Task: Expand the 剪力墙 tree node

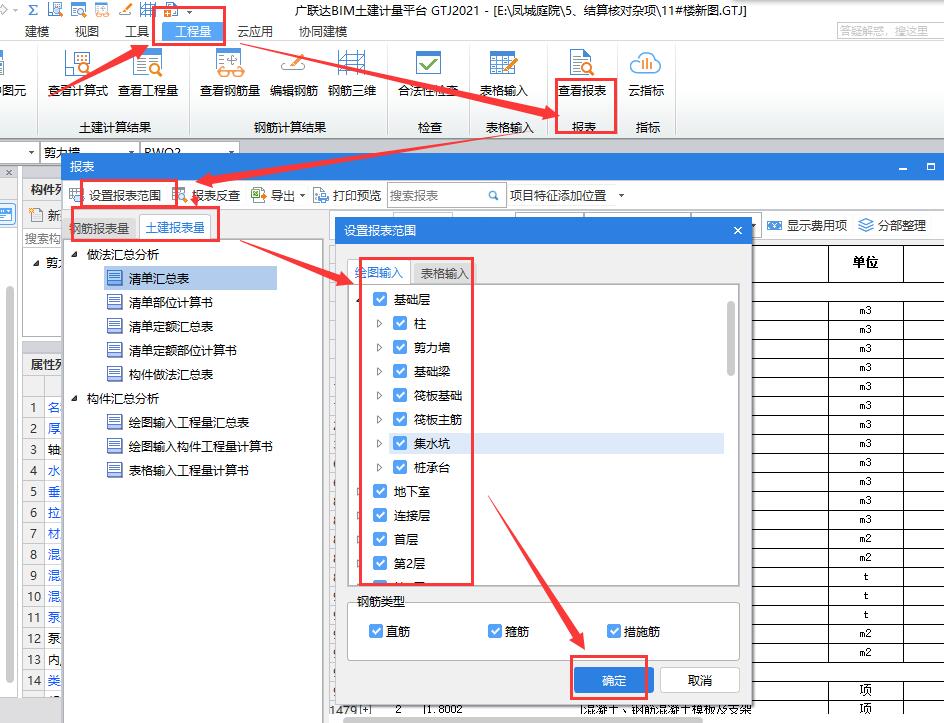Action: (379, 347)
